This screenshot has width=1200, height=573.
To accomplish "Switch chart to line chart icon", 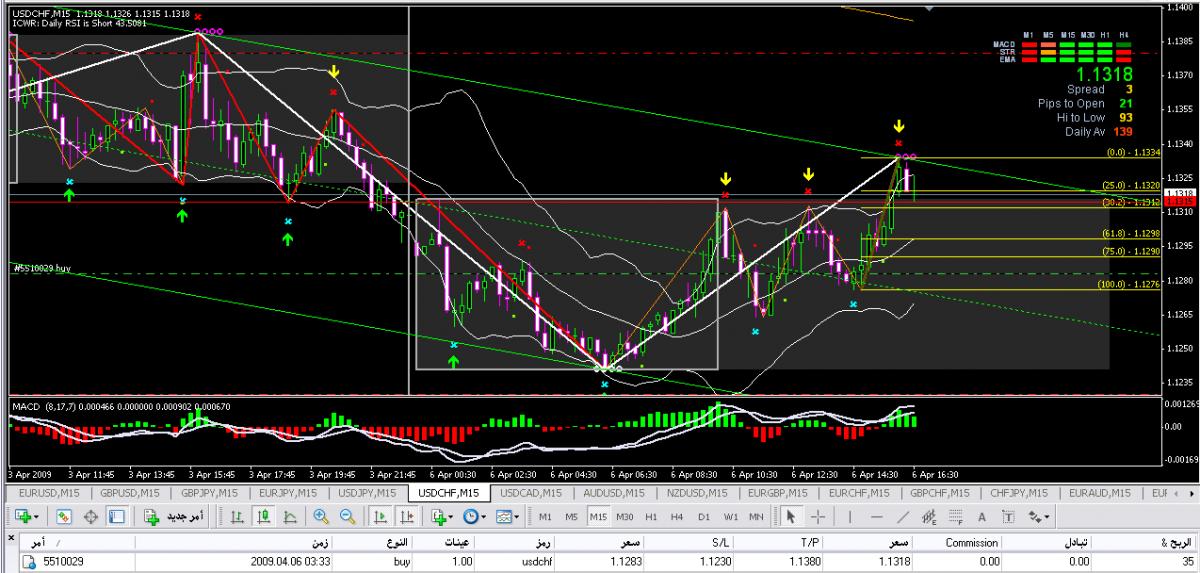I will tap(289, 517).
